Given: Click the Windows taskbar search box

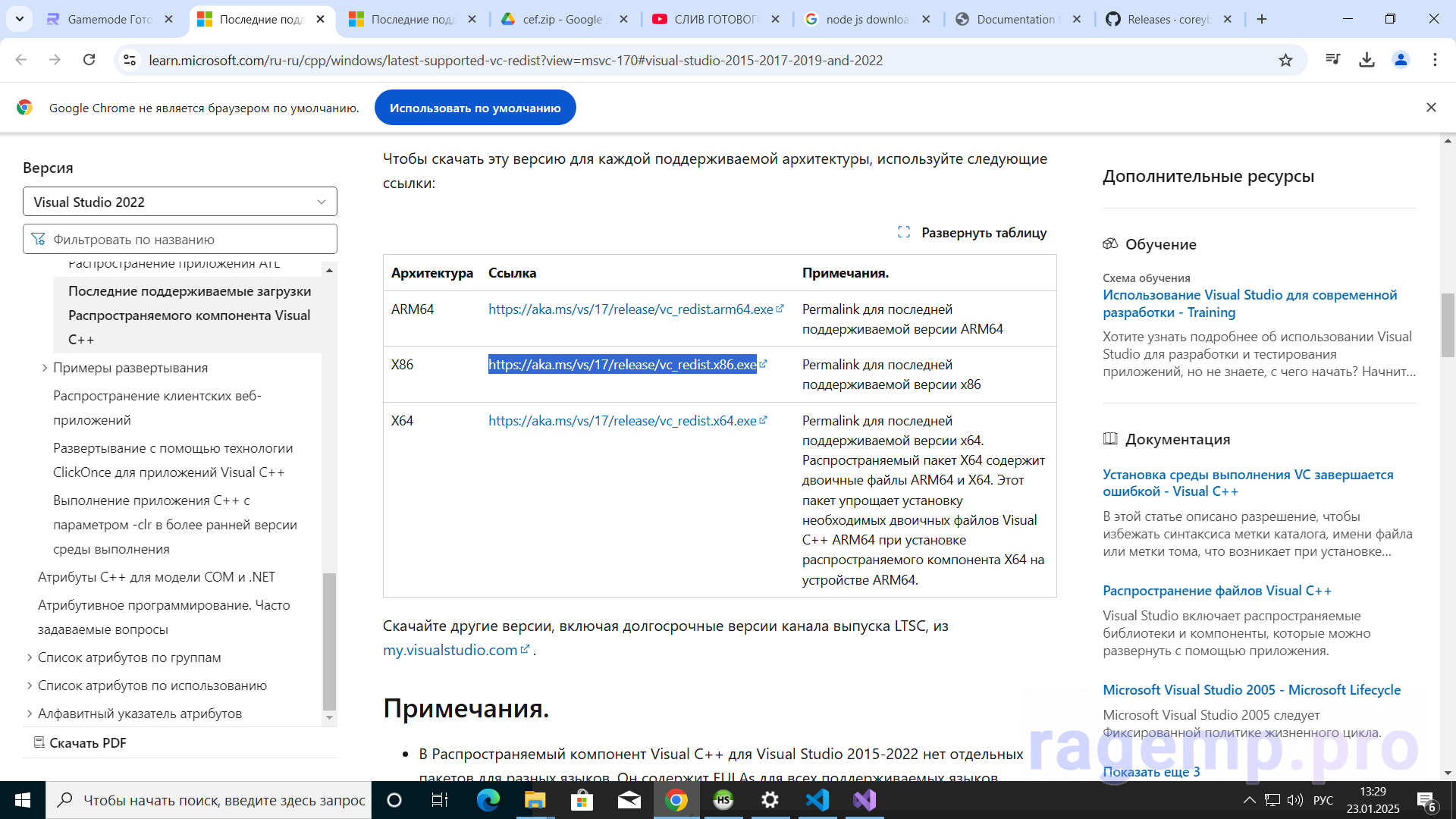Looking at the screenshot, I should [x=209, y=800].
